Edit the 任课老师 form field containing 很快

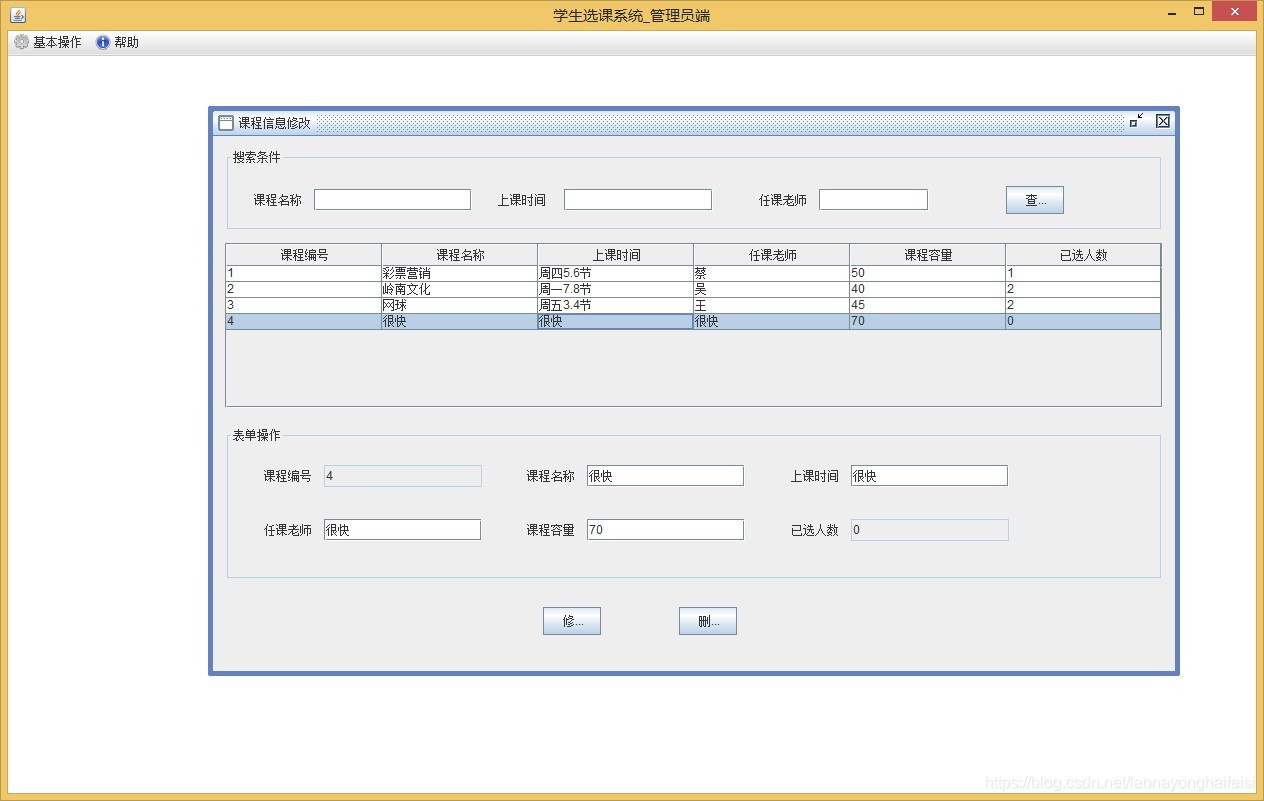402,530
